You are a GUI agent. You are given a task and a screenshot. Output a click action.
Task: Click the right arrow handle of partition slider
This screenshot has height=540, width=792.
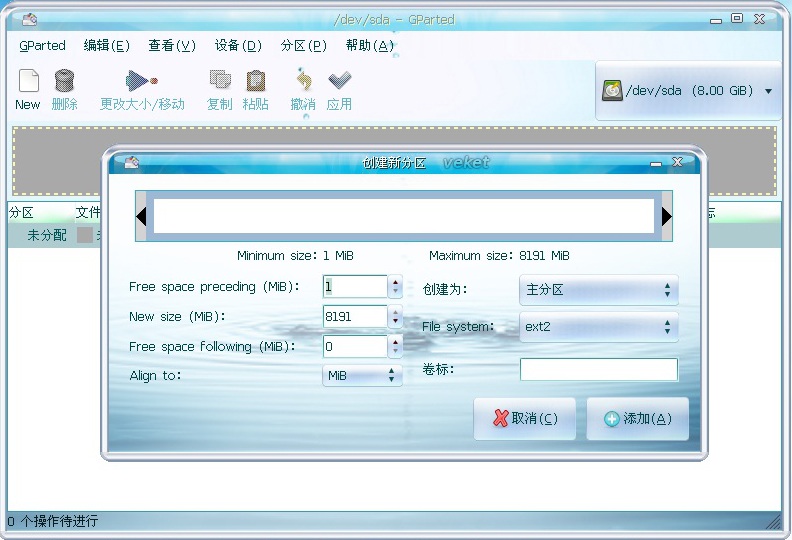667,216
